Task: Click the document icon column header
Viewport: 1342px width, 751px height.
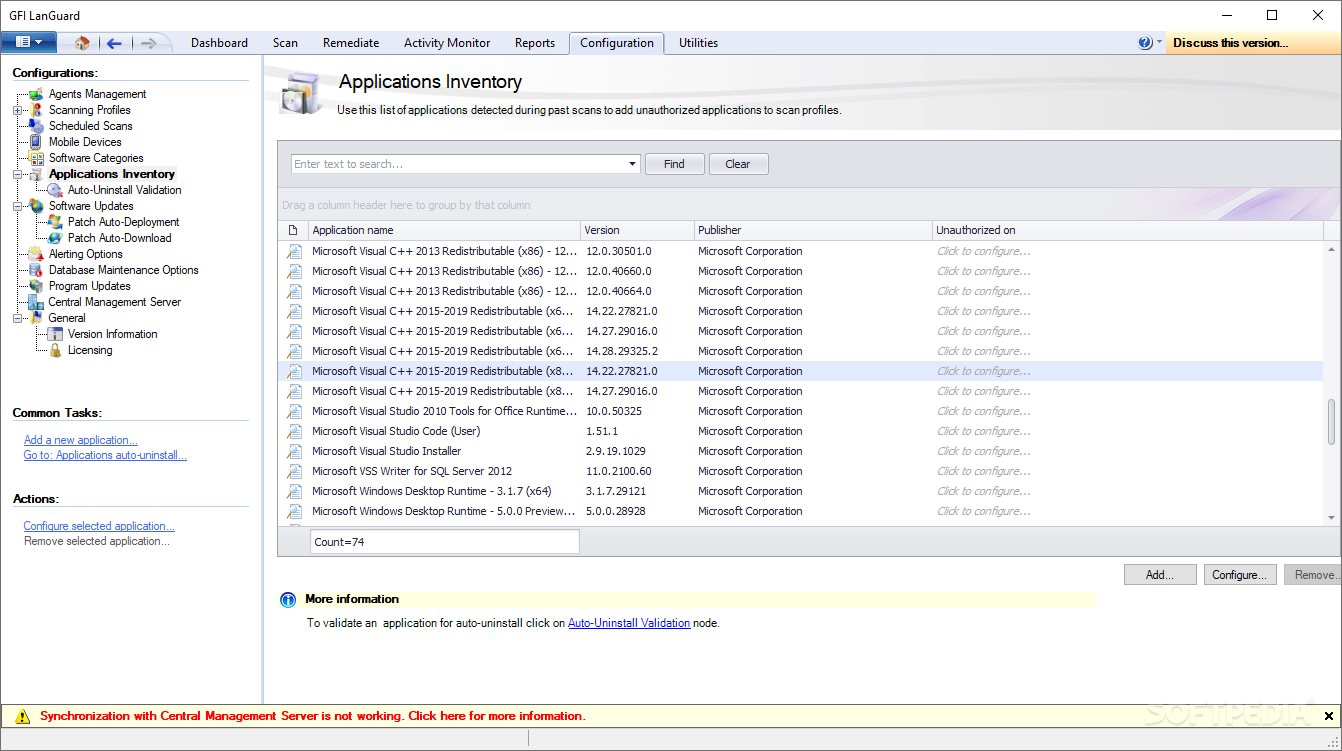Action: [293, 230]
